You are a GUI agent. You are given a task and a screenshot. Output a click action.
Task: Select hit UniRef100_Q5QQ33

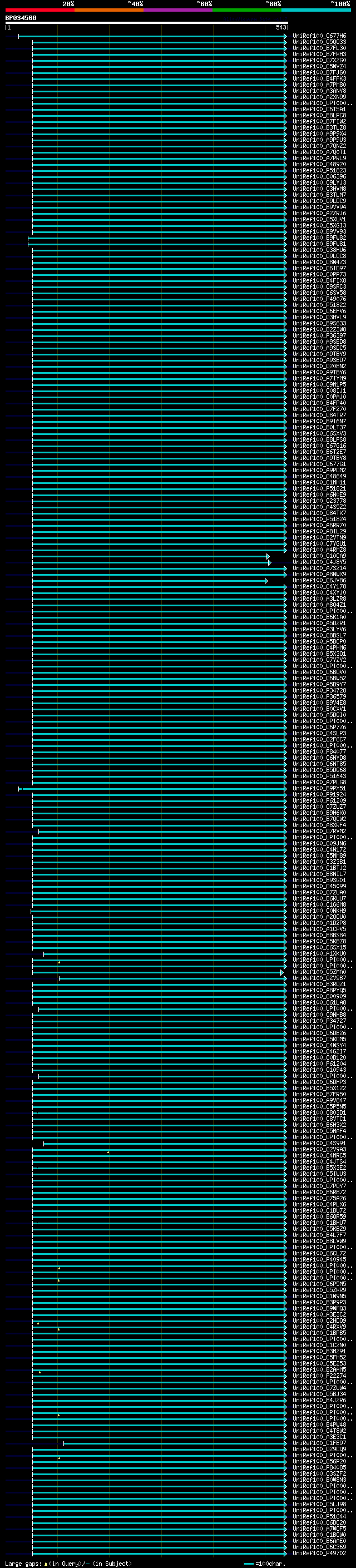pyautogui.click(x=319, y=42)
